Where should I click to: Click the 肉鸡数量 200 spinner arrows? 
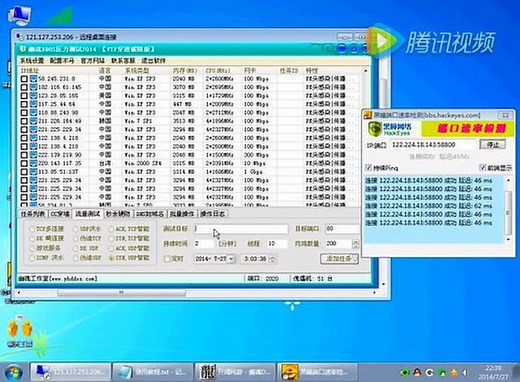click(x=355, y=244)
